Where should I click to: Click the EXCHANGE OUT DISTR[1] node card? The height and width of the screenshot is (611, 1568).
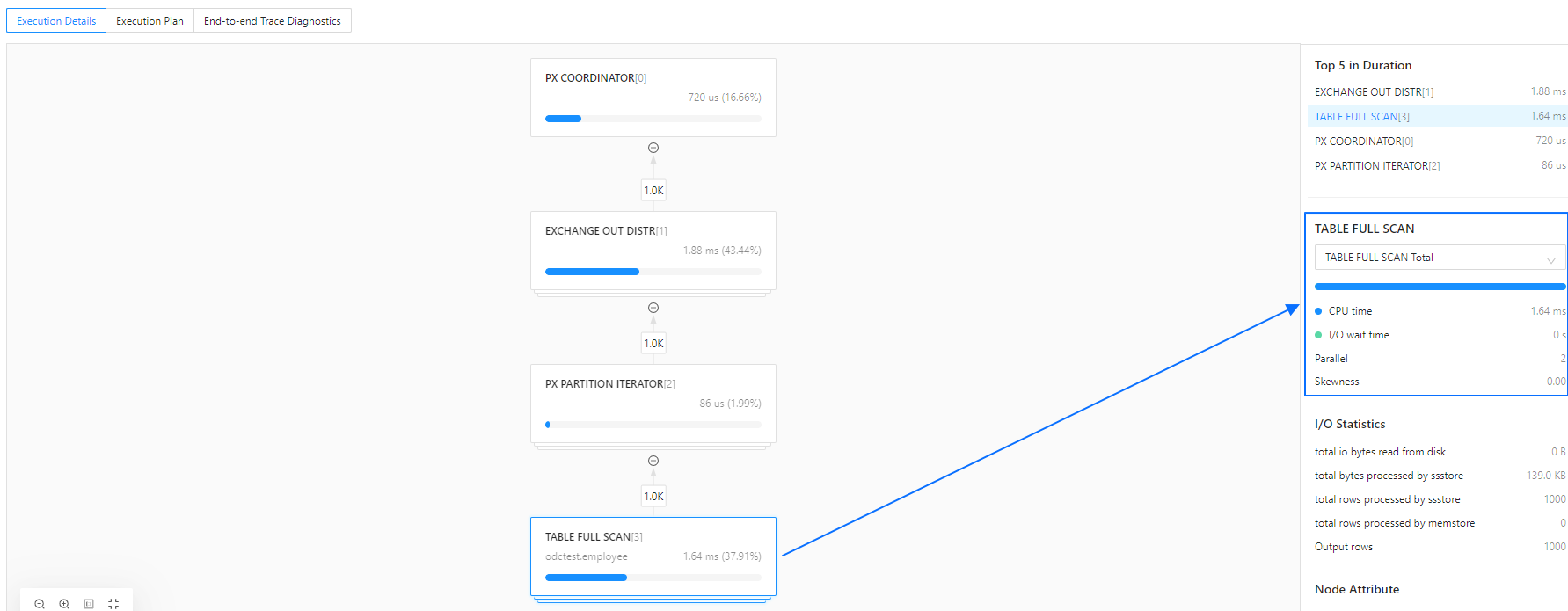pos(653,251)
